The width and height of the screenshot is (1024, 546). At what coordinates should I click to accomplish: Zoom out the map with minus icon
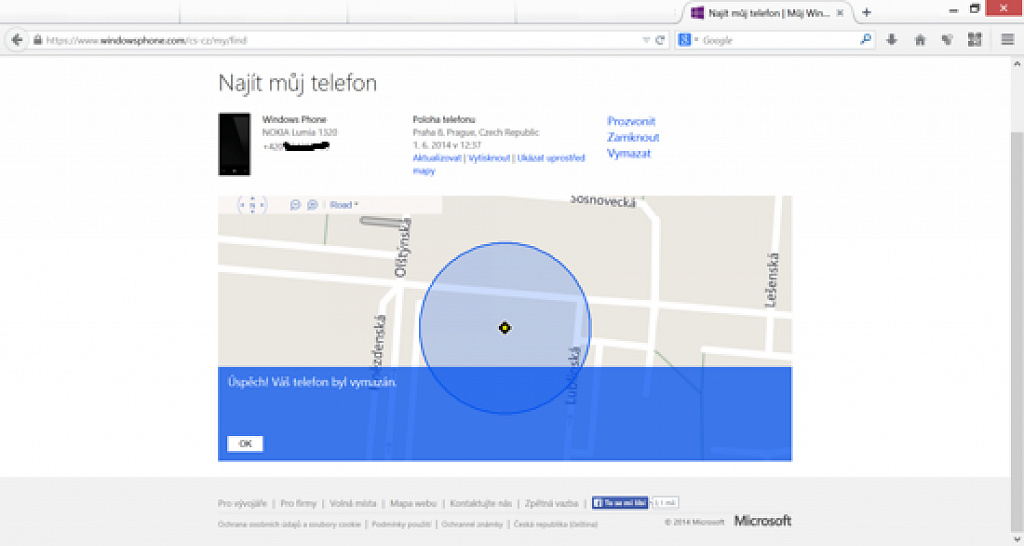[x=295, y=205]
